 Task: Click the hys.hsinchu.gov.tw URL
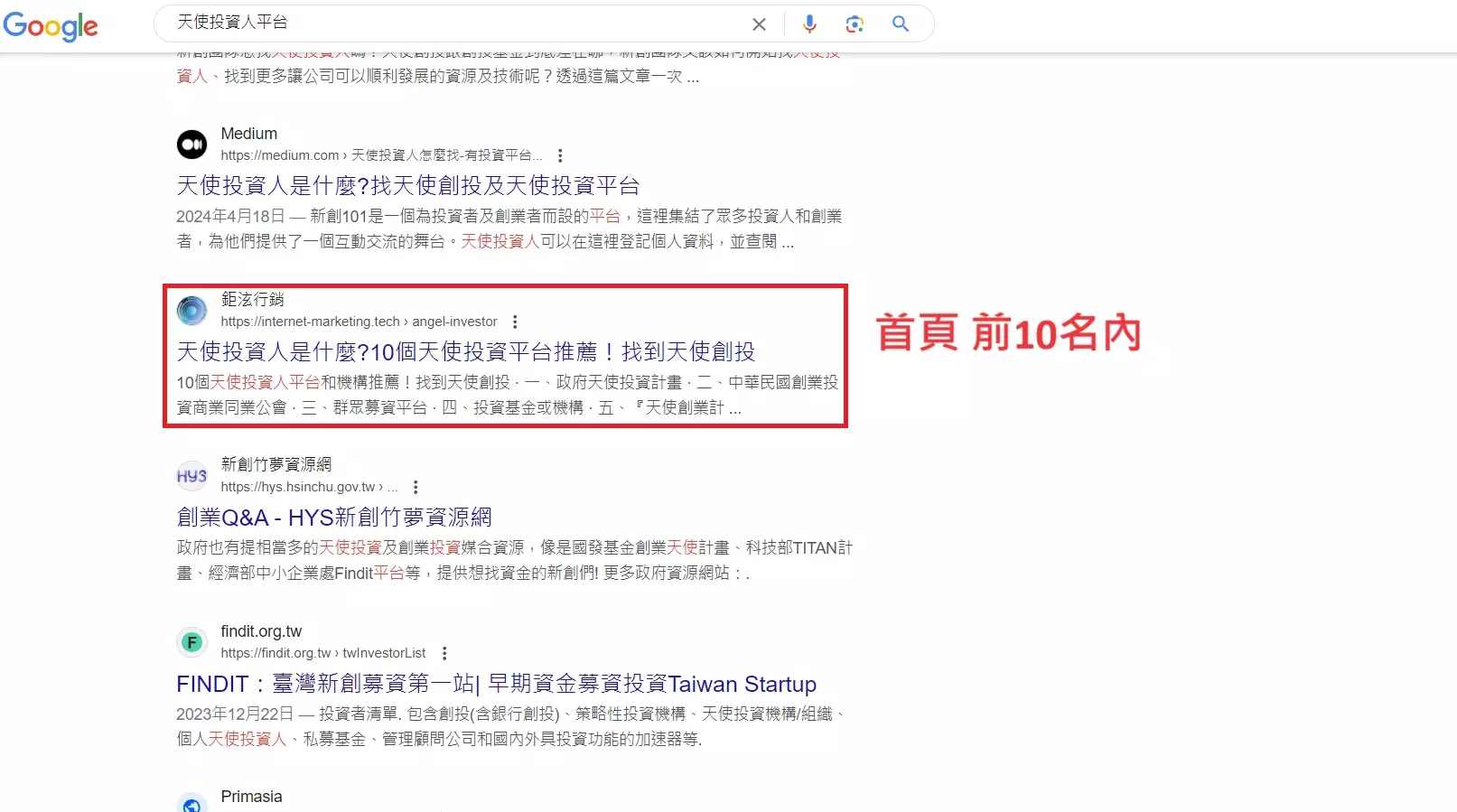click(310, 487)
